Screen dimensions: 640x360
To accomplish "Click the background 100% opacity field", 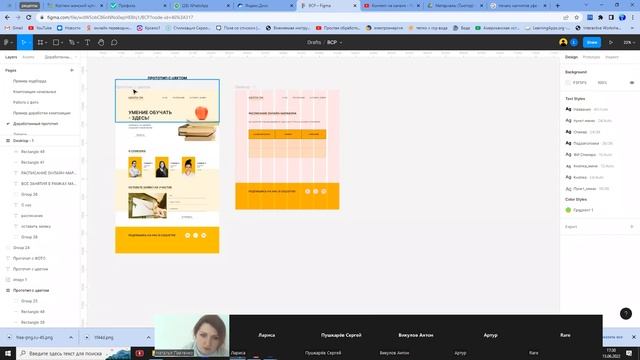I will coord(602,82).
